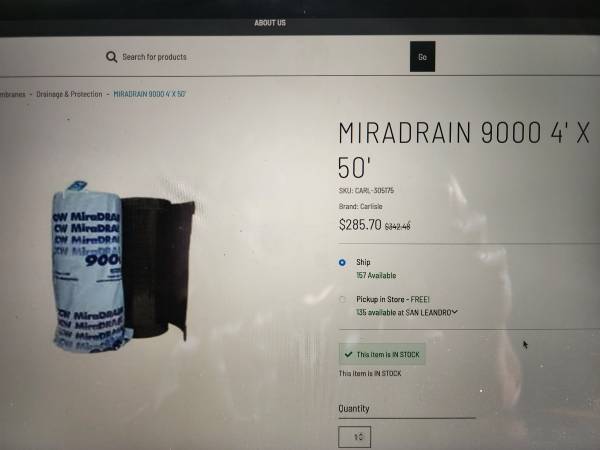The width and height of the screenshot is (600, 450).
Task: Click the Miradrain product roll image
Action: point(123,267)
